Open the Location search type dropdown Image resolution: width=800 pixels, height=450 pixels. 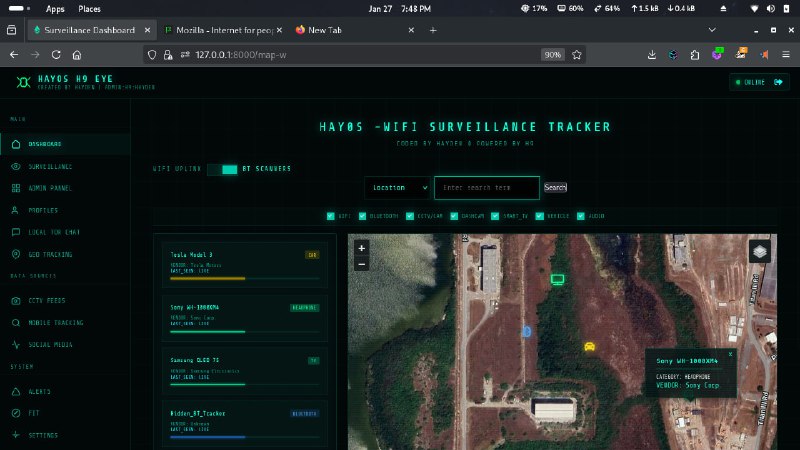pyautogui.click(x=398, y=187)
